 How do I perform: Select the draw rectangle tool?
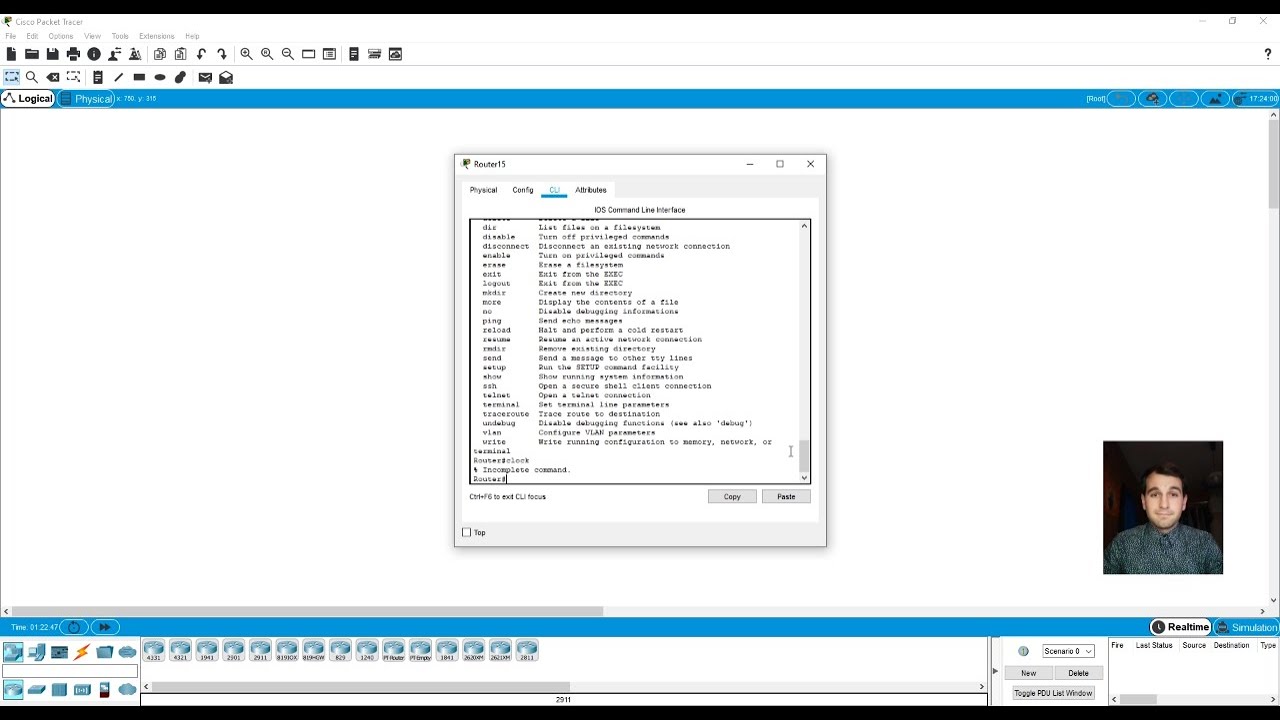[x=139, y=77]
